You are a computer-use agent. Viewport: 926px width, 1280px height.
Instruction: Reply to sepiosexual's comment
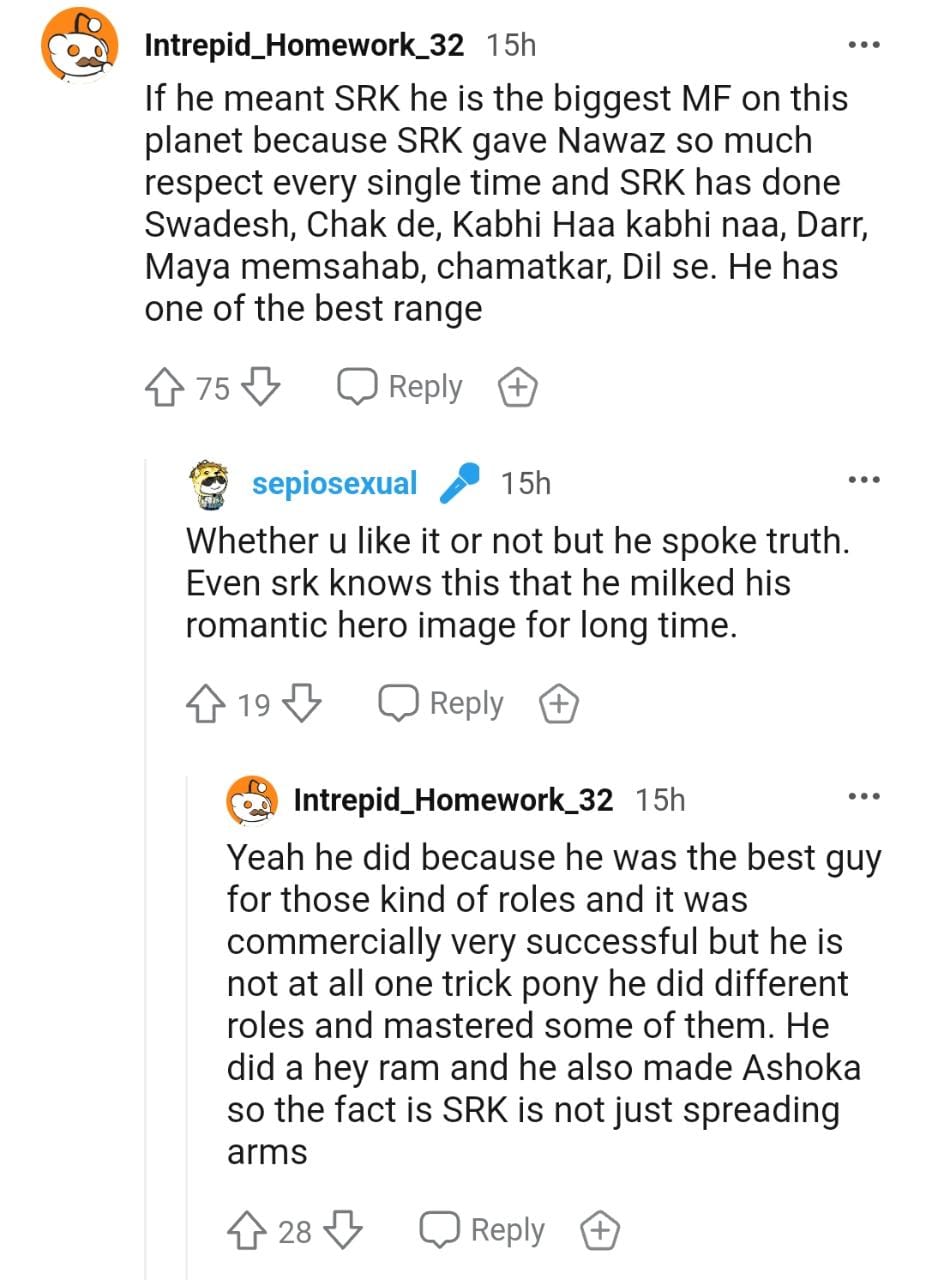tap(442, 704)
